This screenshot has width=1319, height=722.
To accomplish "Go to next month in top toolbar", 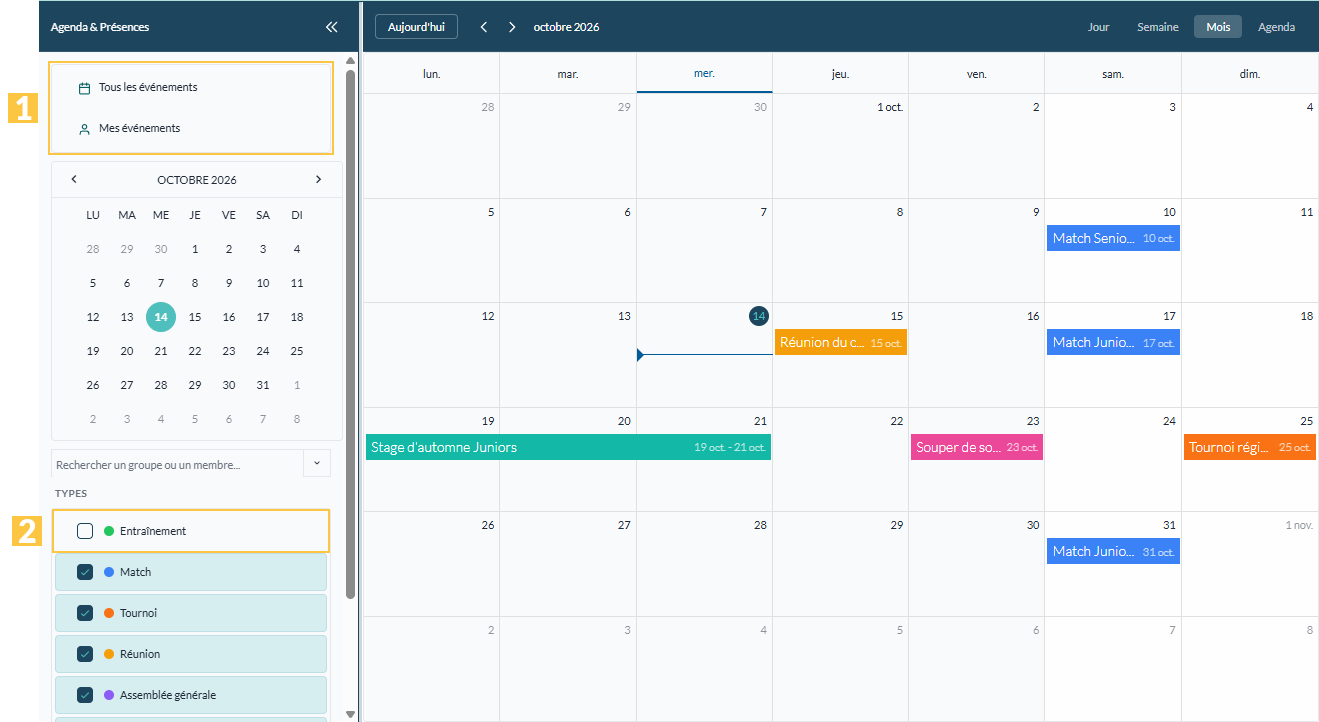I will 512,27.
